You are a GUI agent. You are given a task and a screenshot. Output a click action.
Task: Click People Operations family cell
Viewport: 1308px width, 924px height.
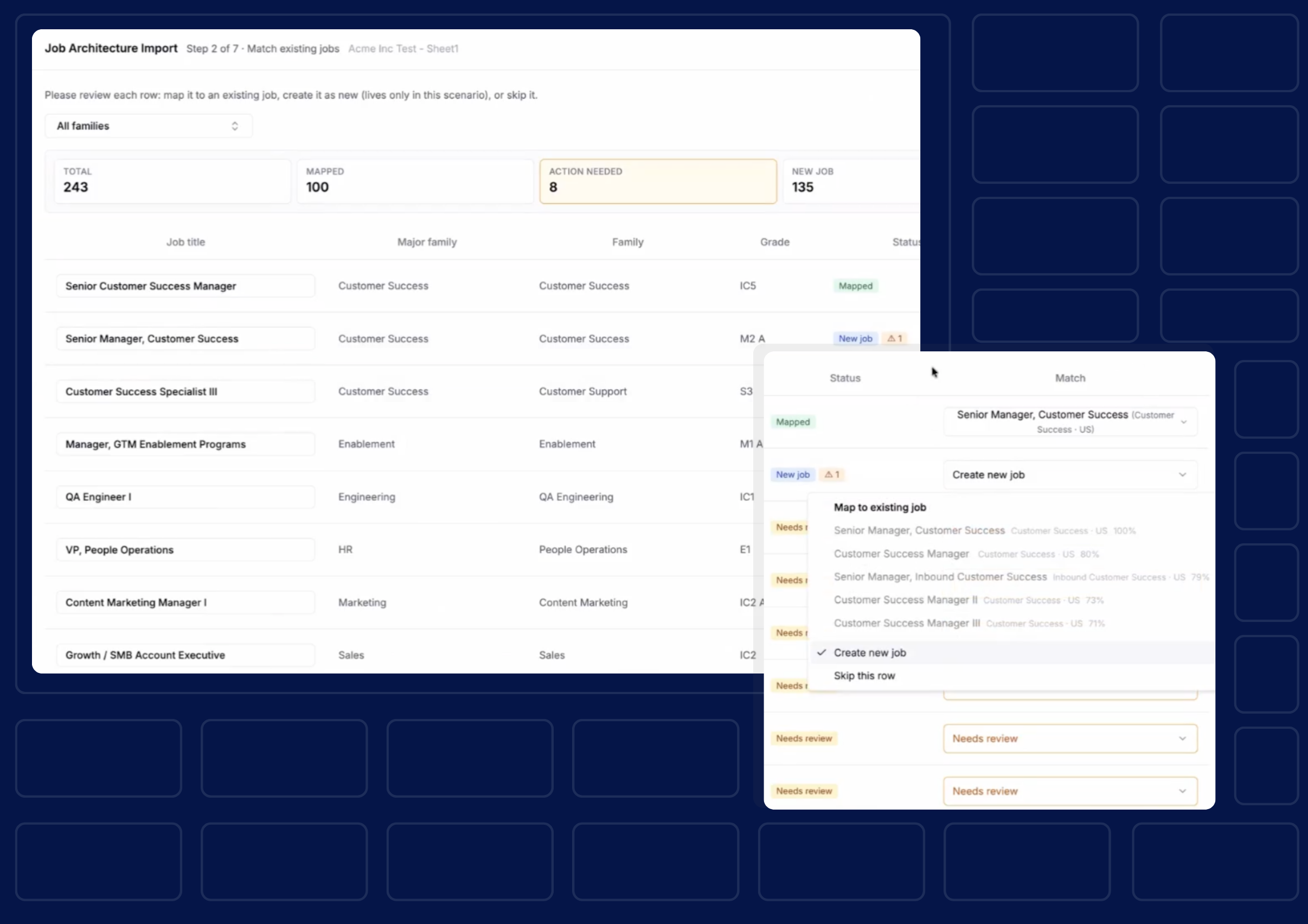583,550
